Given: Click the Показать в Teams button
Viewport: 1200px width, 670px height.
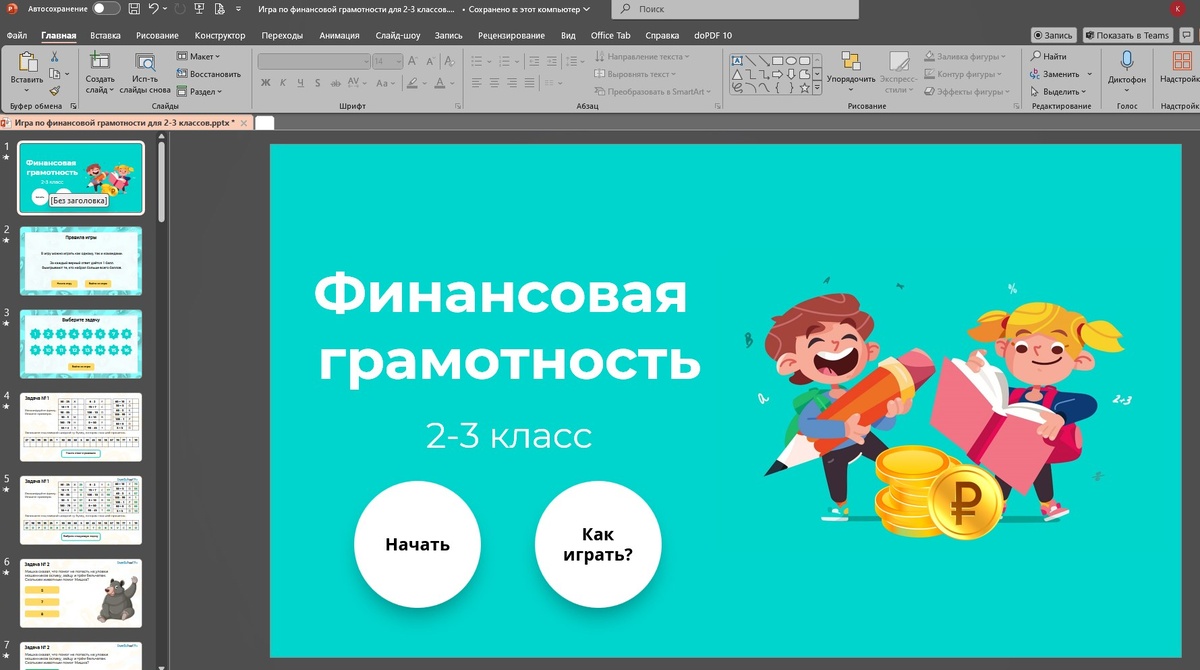Looking at the screenshot, I should coord(1128,33).
